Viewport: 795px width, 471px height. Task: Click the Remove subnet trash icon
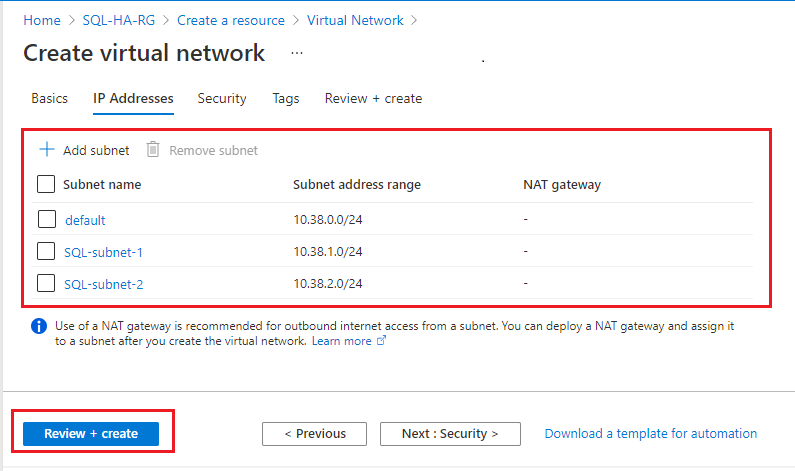pyautogui.click(x=153, y=150)
